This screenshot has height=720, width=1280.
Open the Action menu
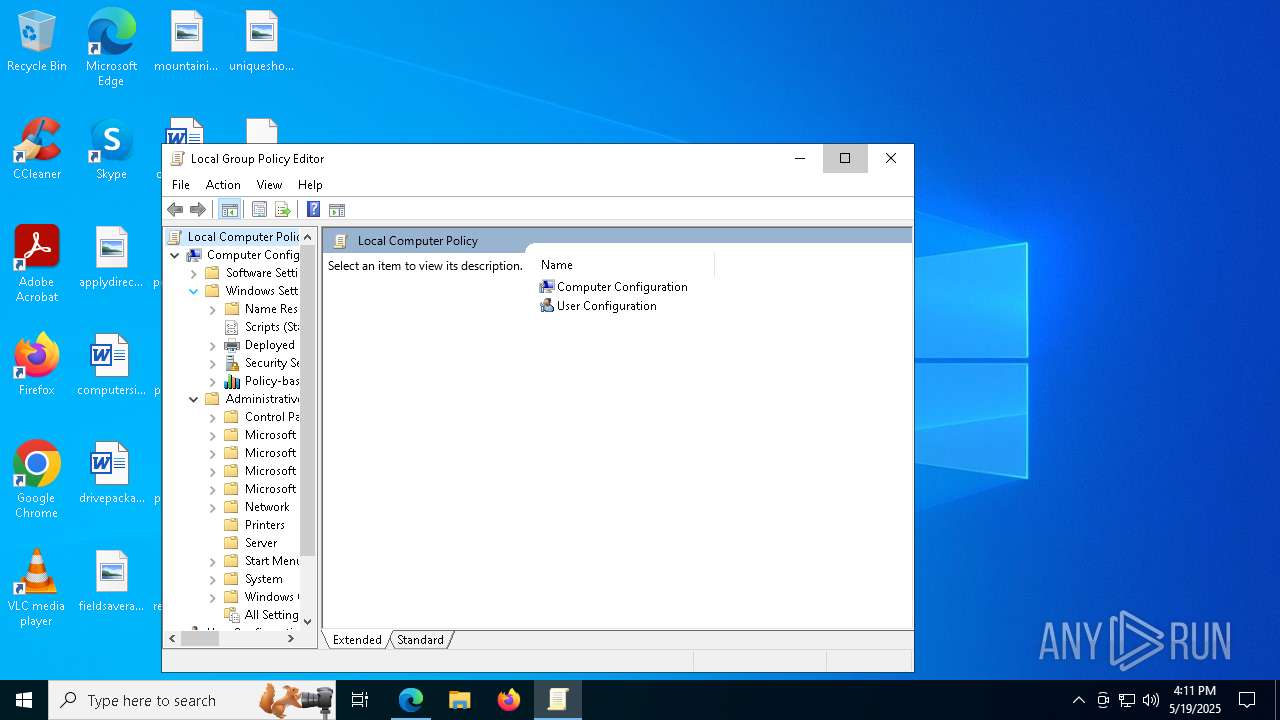click(x=223, y=185)
